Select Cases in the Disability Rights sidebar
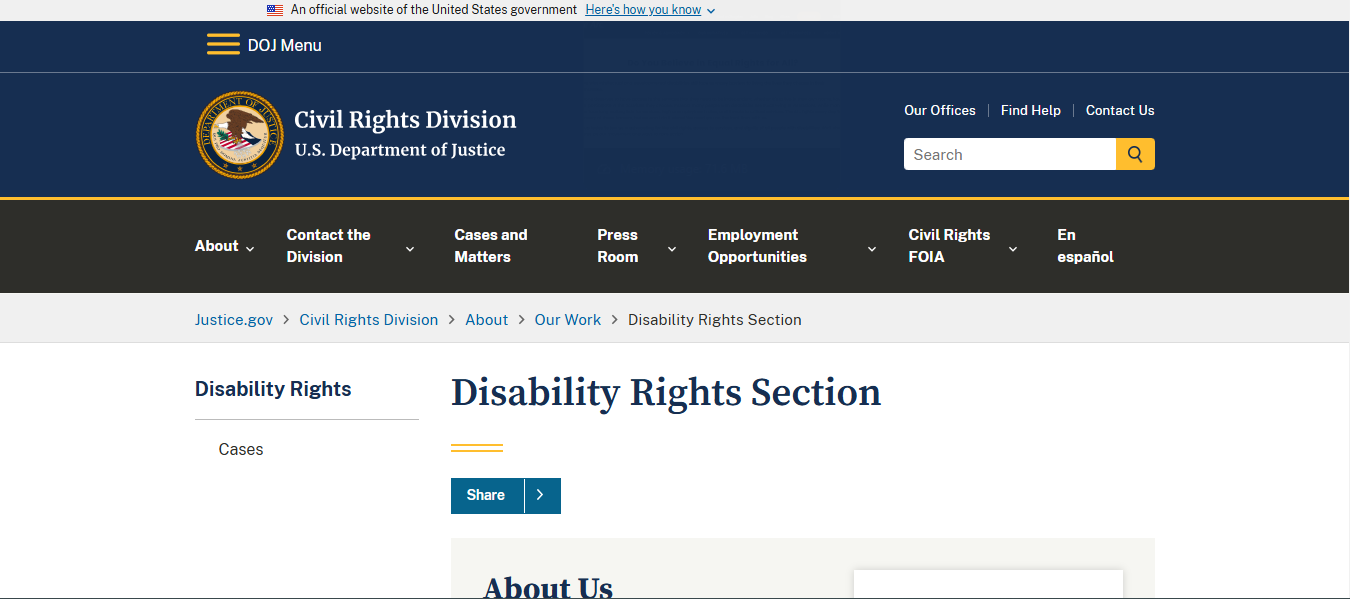Viewport: 1350px width, 599px height. click(241, 450)
